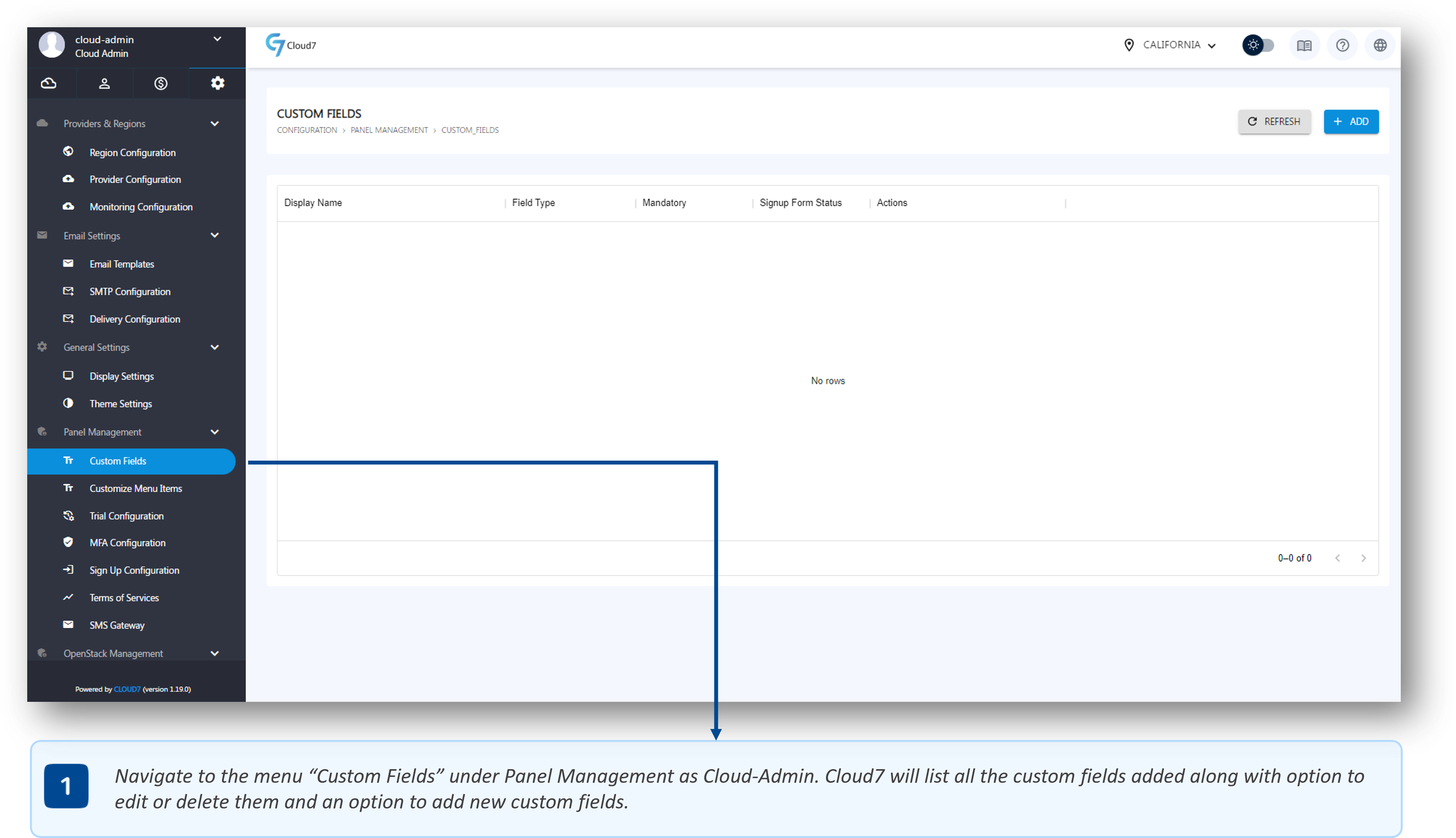Open the cloud infrastructure tab icon
This screenshot has width=1456, height=838.
coord(49,84)
